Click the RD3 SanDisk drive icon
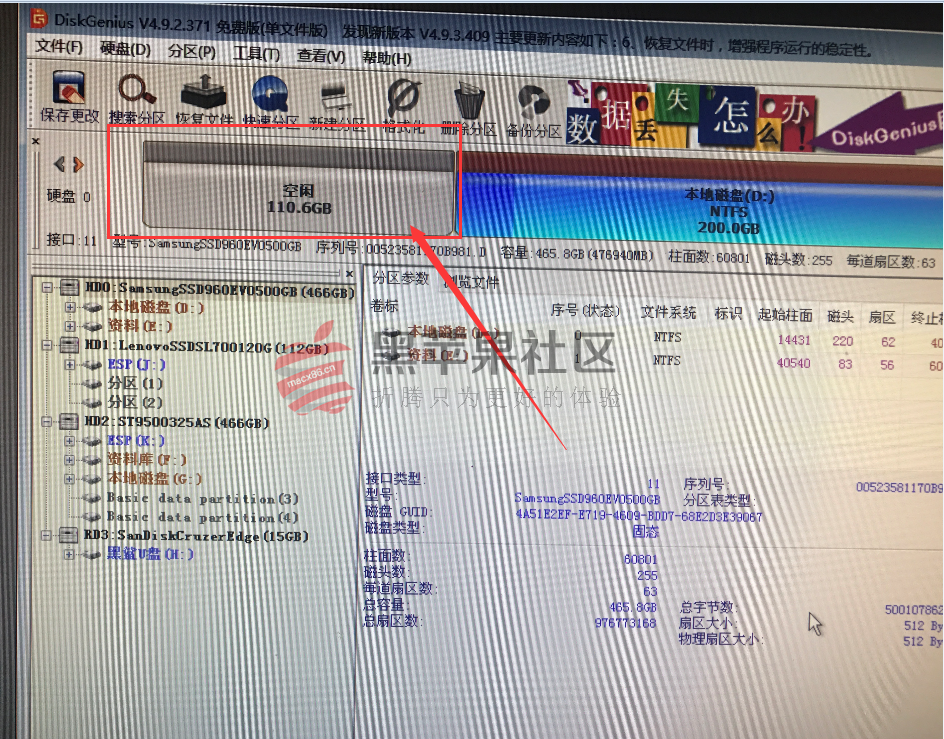 (x=67, y=535)
